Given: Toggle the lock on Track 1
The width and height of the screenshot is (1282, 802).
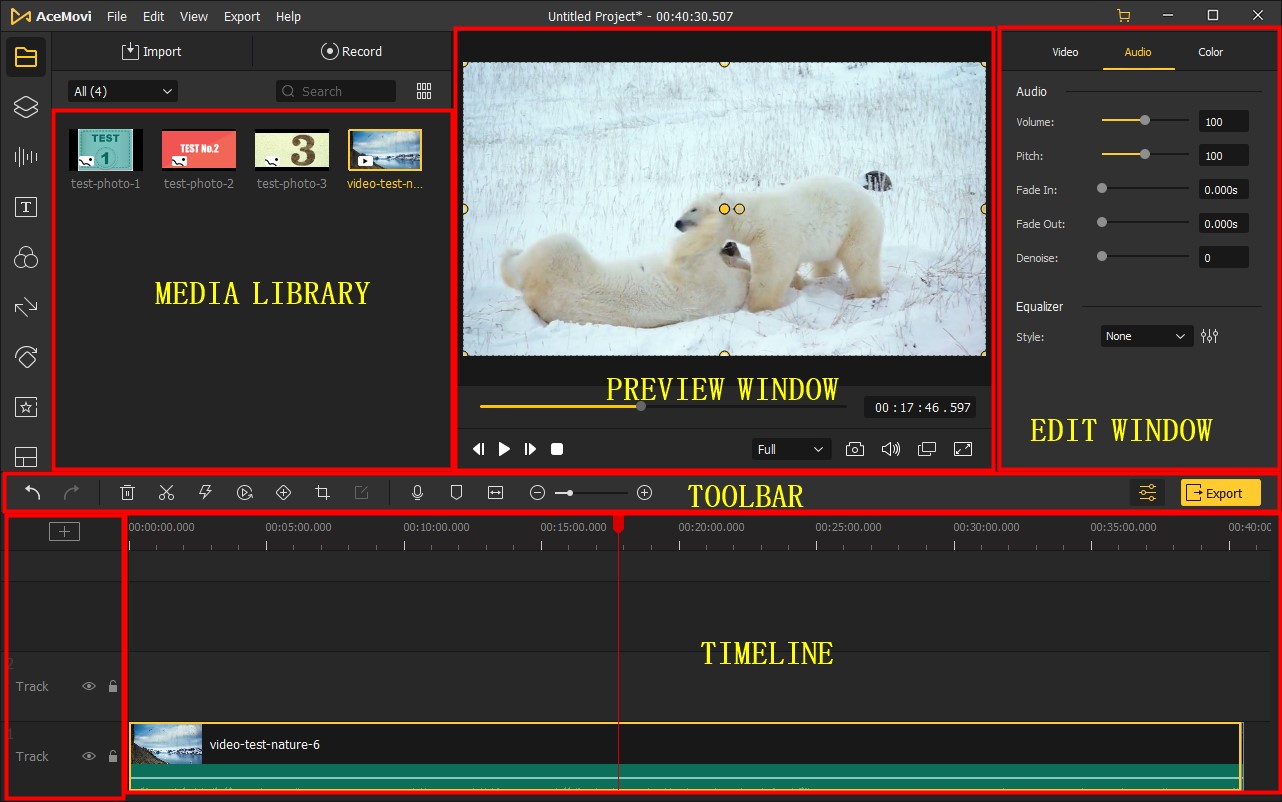Looking at the screenshot, I should (113, 757).
